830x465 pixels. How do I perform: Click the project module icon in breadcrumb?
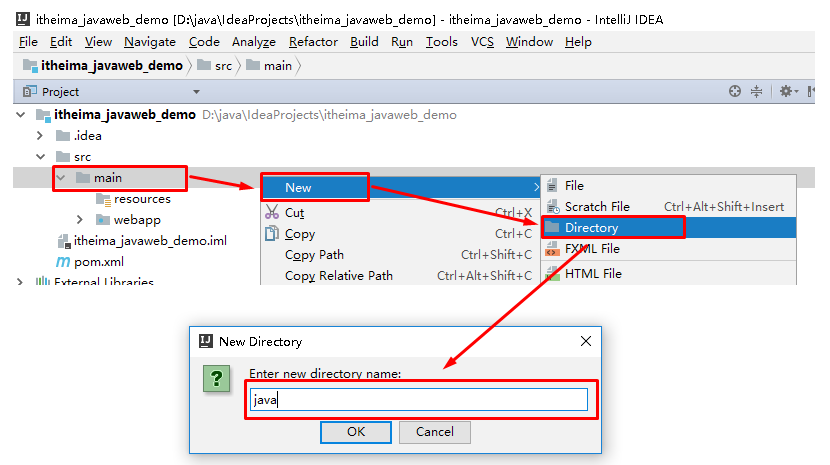pos(30,66)
